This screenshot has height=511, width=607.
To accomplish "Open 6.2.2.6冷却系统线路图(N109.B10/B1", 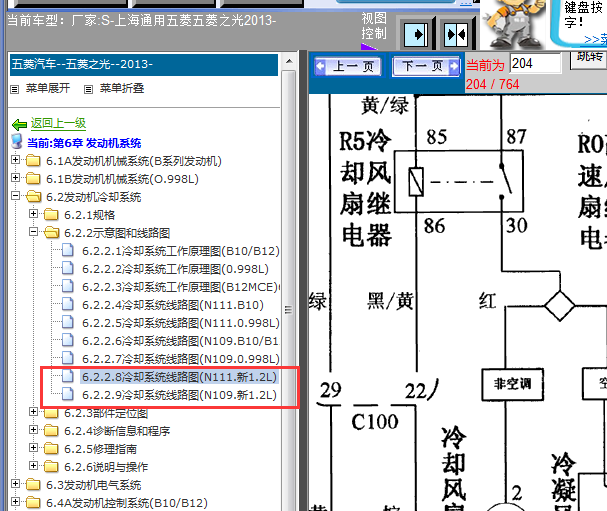I will click(x=180, y=341).
